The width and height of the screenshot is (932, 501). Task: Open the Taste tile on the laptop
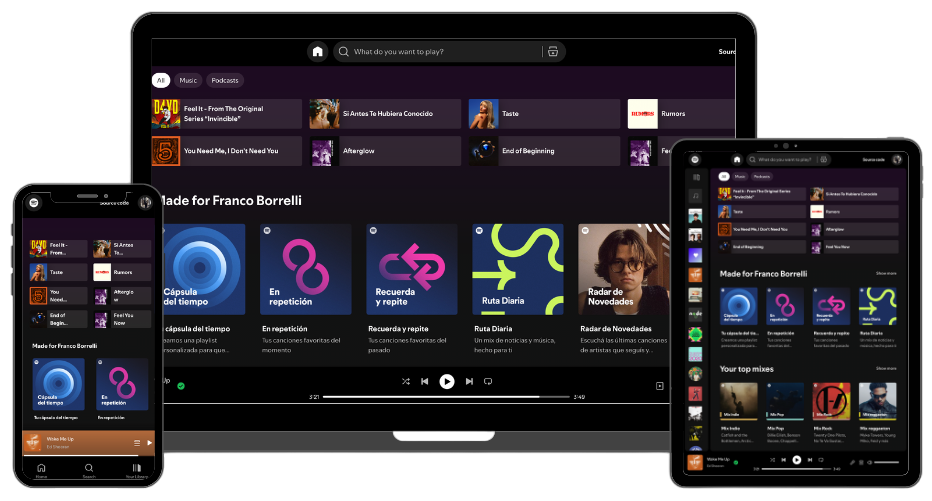[544, 114]
